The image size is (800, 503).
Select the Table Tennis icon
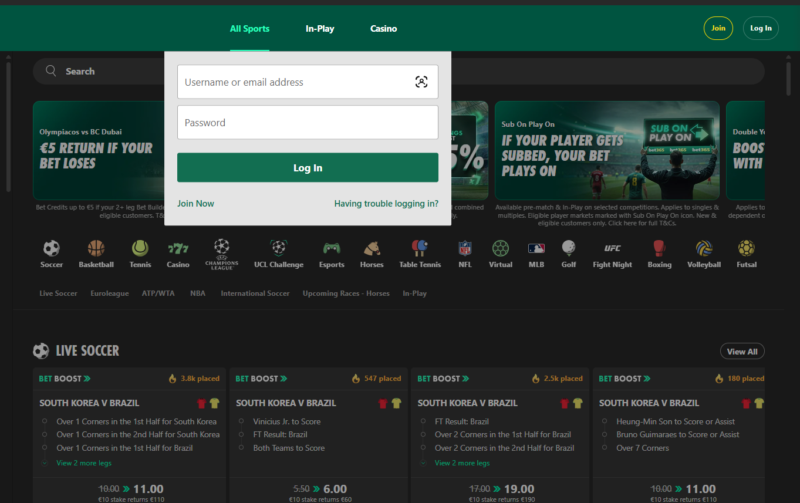click(420, 248)
